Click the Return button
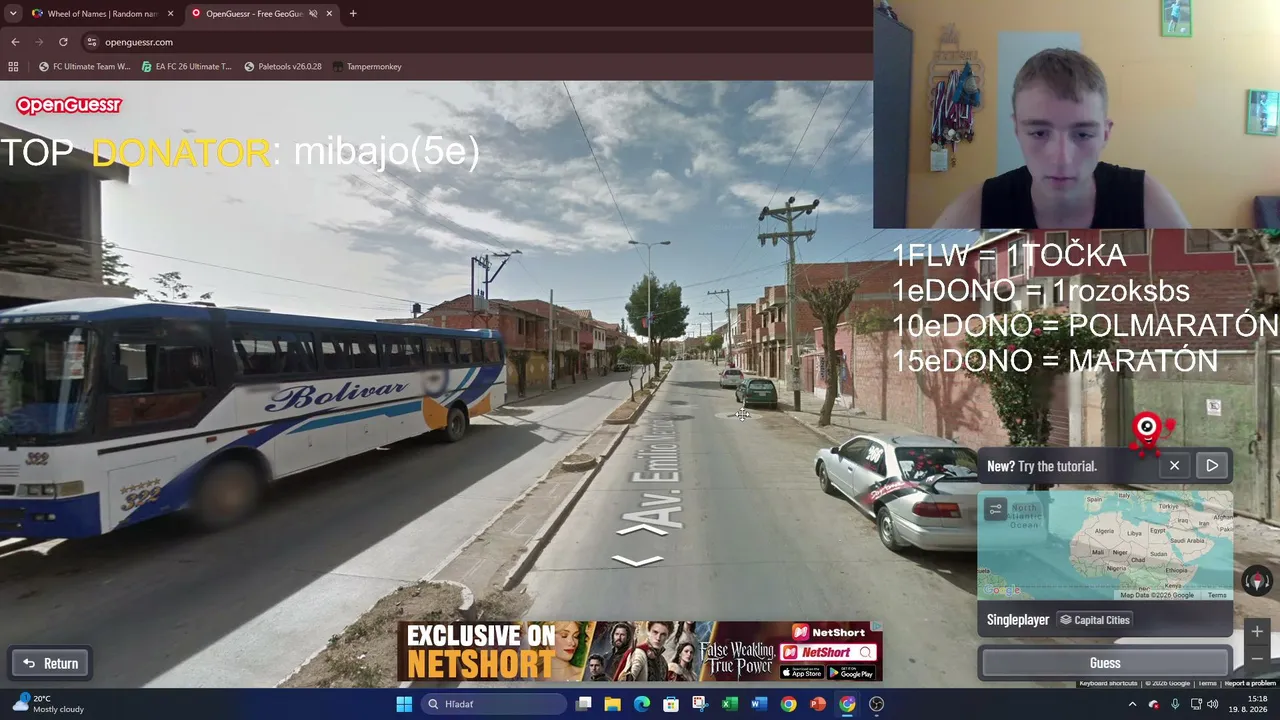This screenshot has height=720, width=1280. coord(51,663)
